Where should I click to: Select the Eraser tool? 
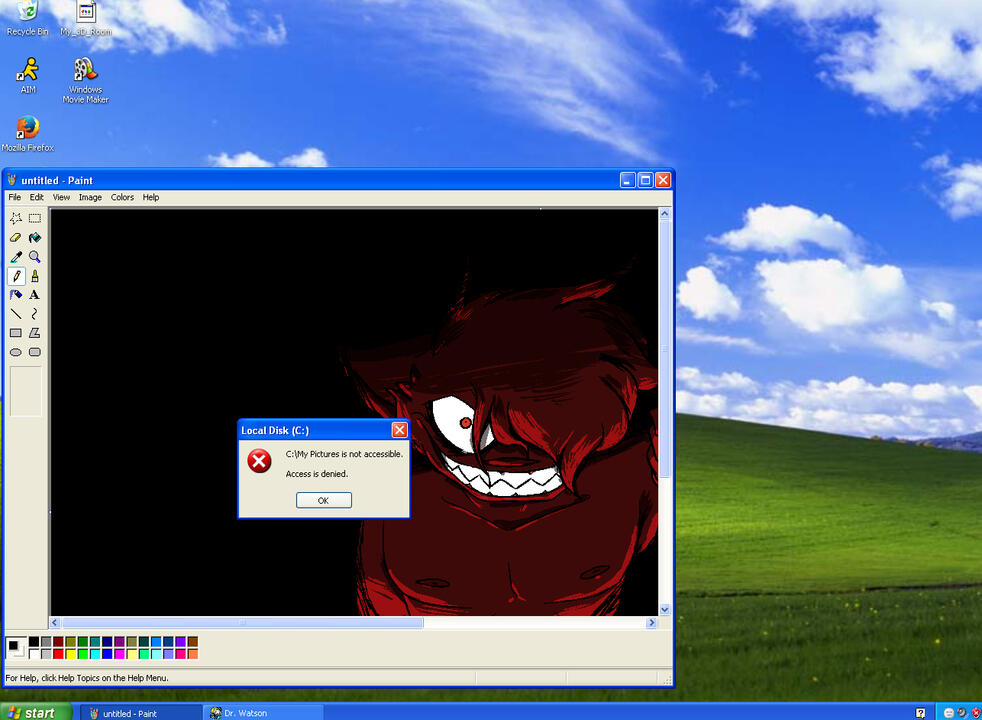tap(16, 238)
